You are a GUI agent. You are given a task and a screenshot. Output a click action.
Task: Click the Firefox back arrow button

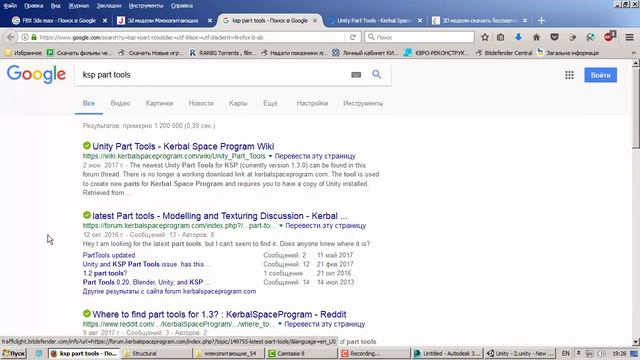pos(10,37)
